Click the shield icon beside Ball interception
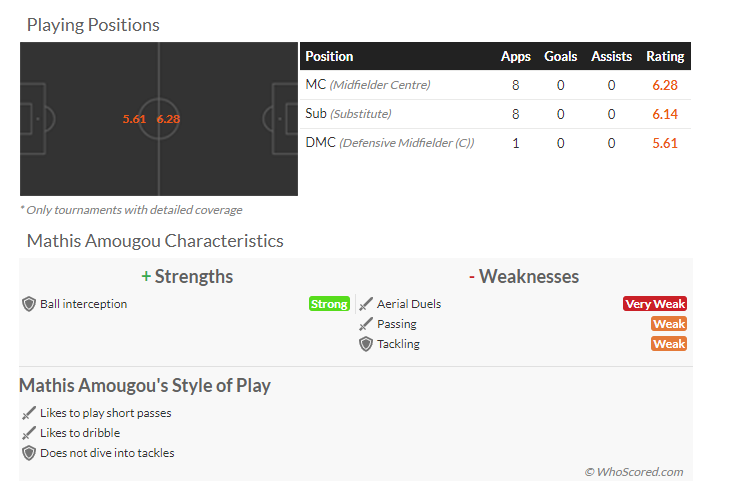This screenshot has width=745, height=483. (x=29, y=304)
